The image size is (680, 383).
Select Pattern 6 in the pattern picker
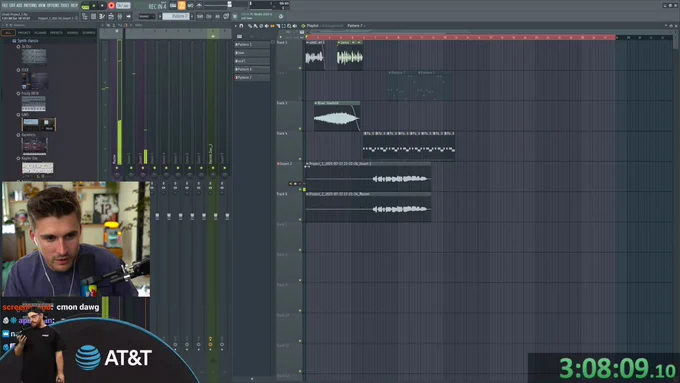(252, 69)
